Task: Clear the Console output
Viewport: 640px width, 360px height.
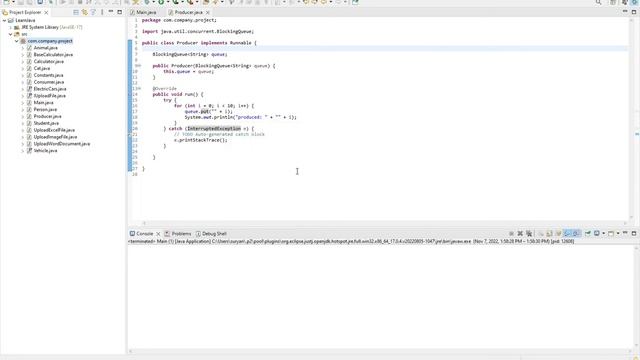Action: (x=540, y=233)
